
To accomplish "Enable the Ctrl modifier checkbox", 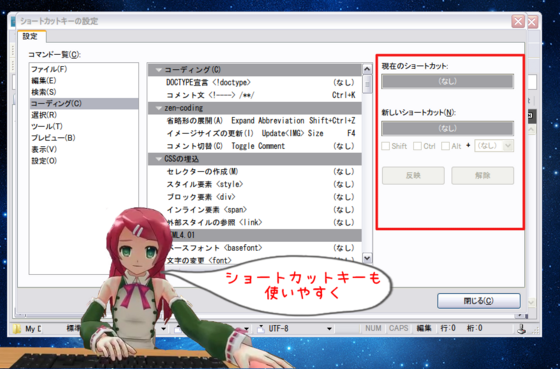I will 417,146.
